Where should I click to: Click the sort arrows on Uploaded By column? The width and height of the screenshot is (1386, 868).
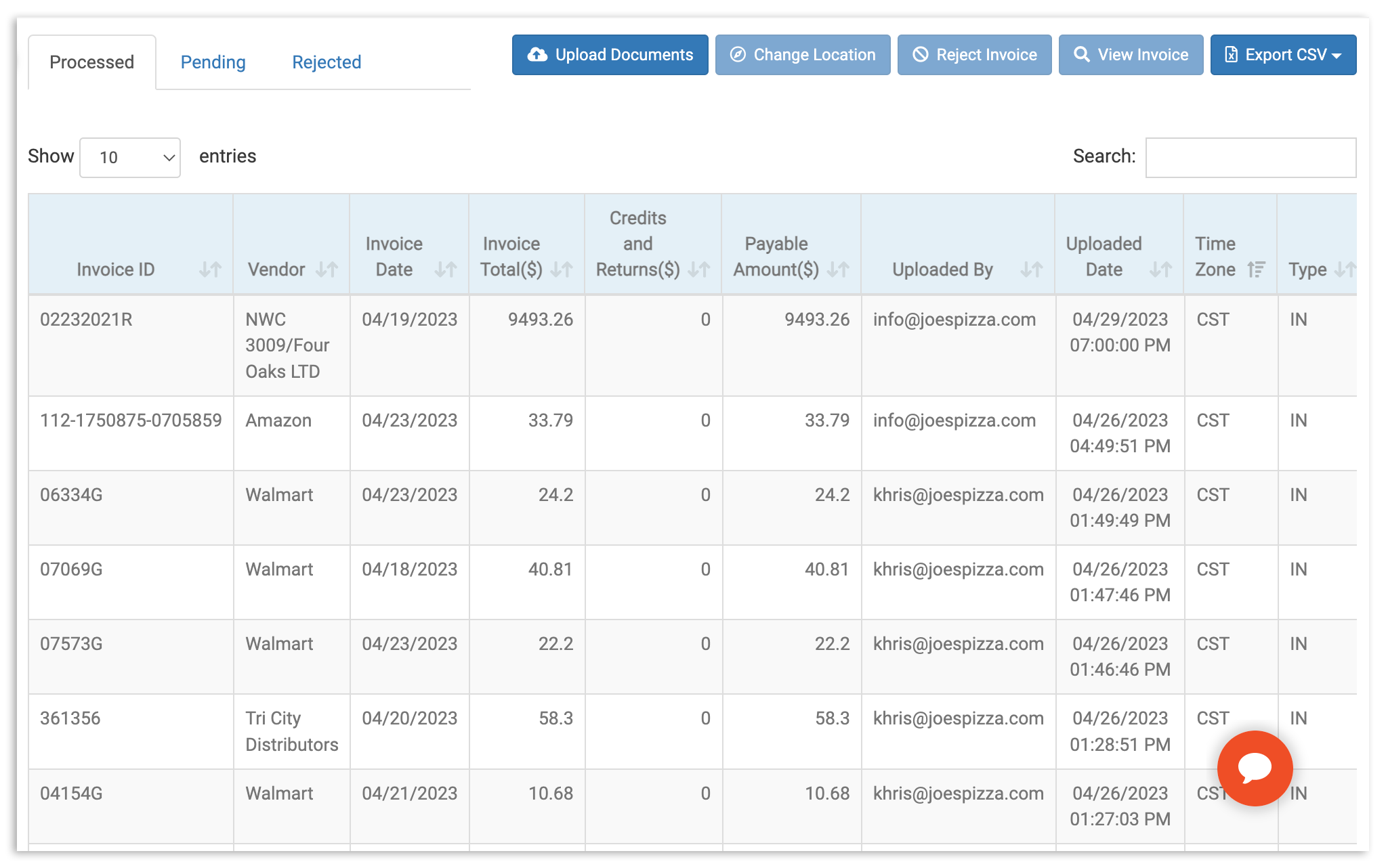coord(1031,269)
